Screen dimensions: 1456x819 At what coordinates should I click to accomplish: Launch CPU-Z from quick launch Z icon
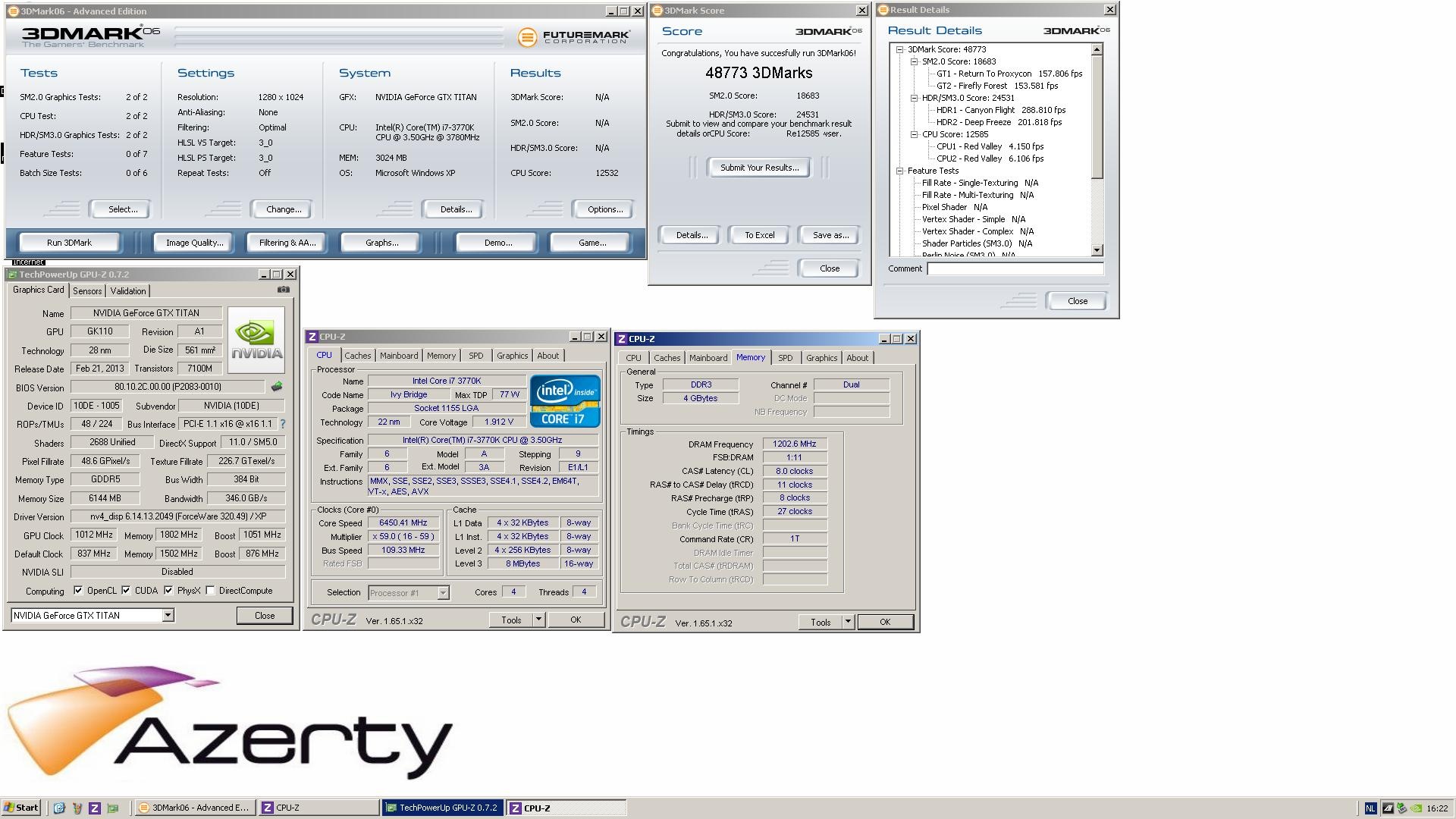point(95,808)
